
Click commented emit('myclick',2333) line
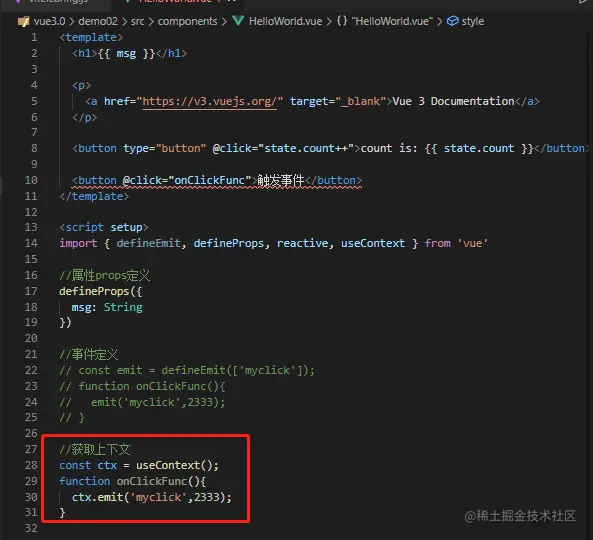click(x=142, y=402)
